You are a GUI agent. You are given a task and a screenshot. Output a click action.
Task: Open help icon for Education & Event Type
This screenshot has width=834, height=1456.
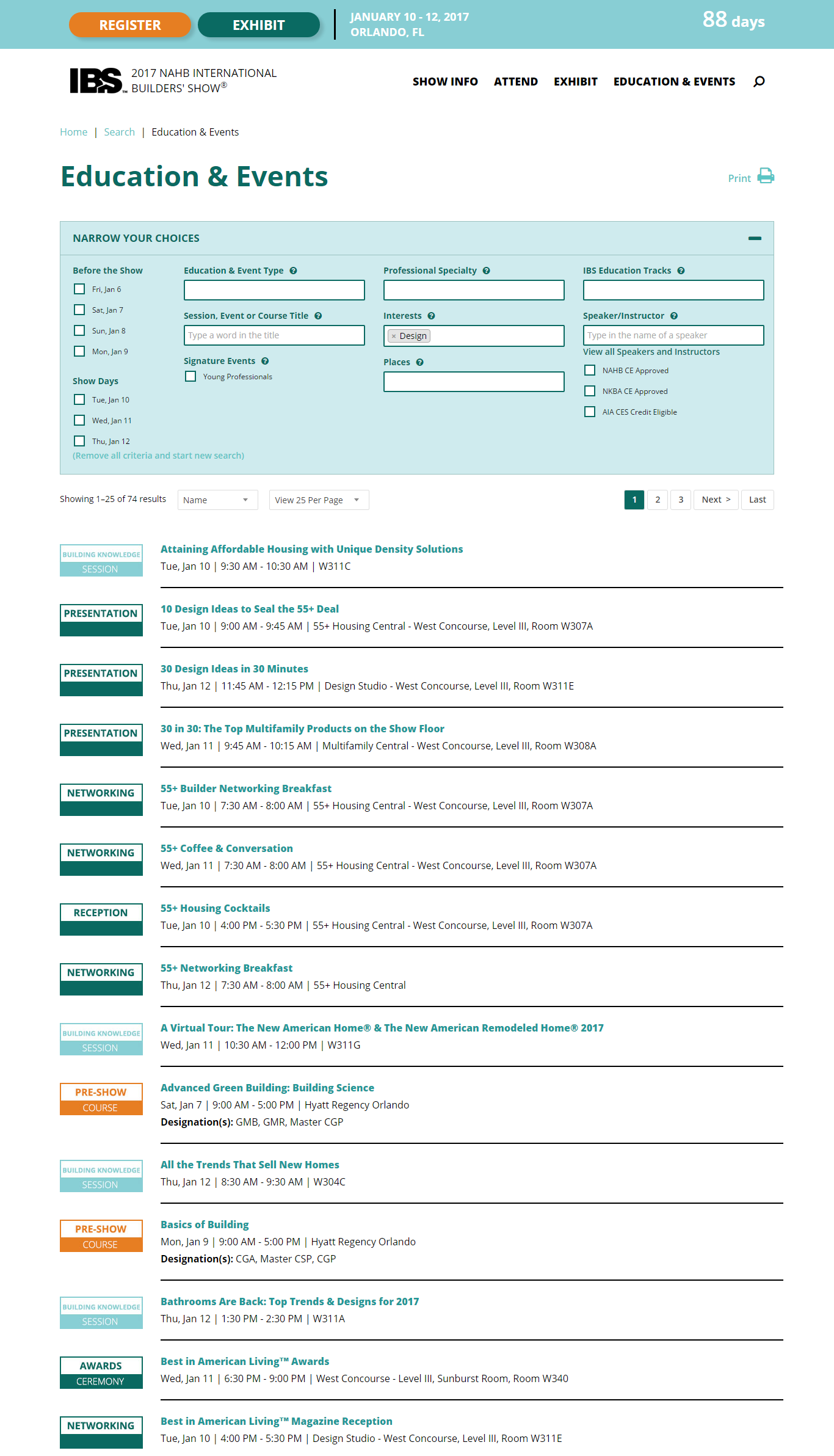click(x=293, y=271)
